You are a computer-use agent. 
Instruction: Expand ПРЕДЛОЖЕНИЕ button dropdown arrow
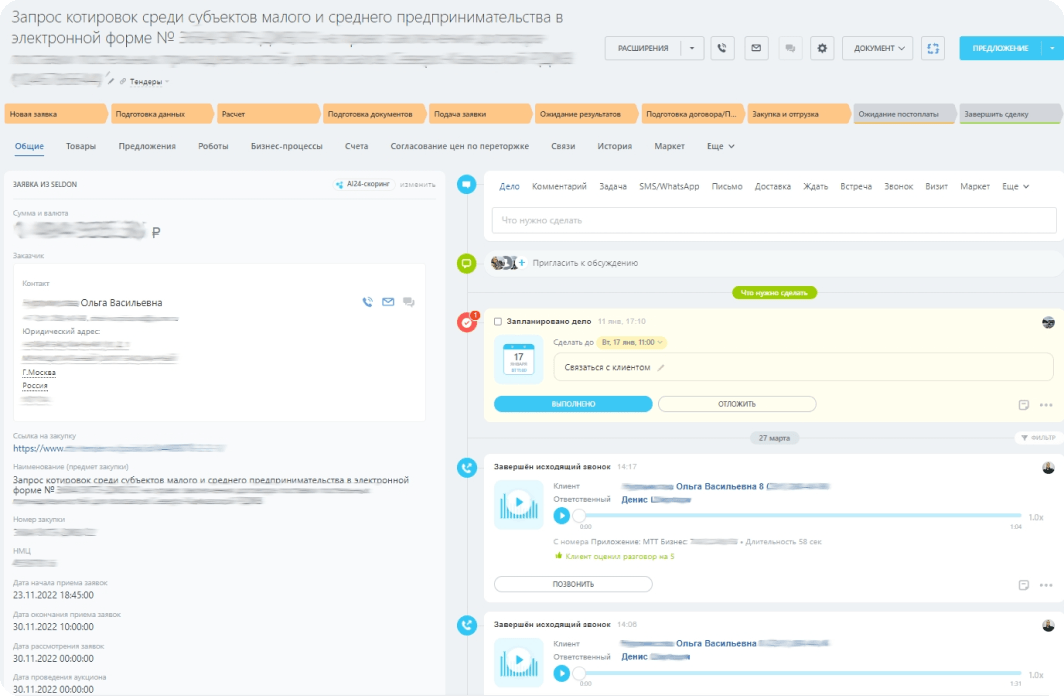click(x=1052, y=48)
